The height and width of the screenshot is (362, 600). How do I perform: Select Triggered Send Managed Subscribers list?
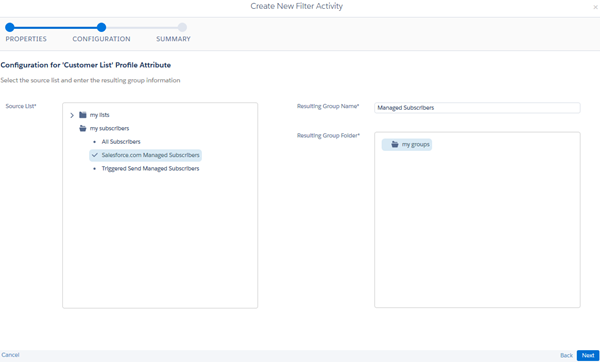coord(150,168)
